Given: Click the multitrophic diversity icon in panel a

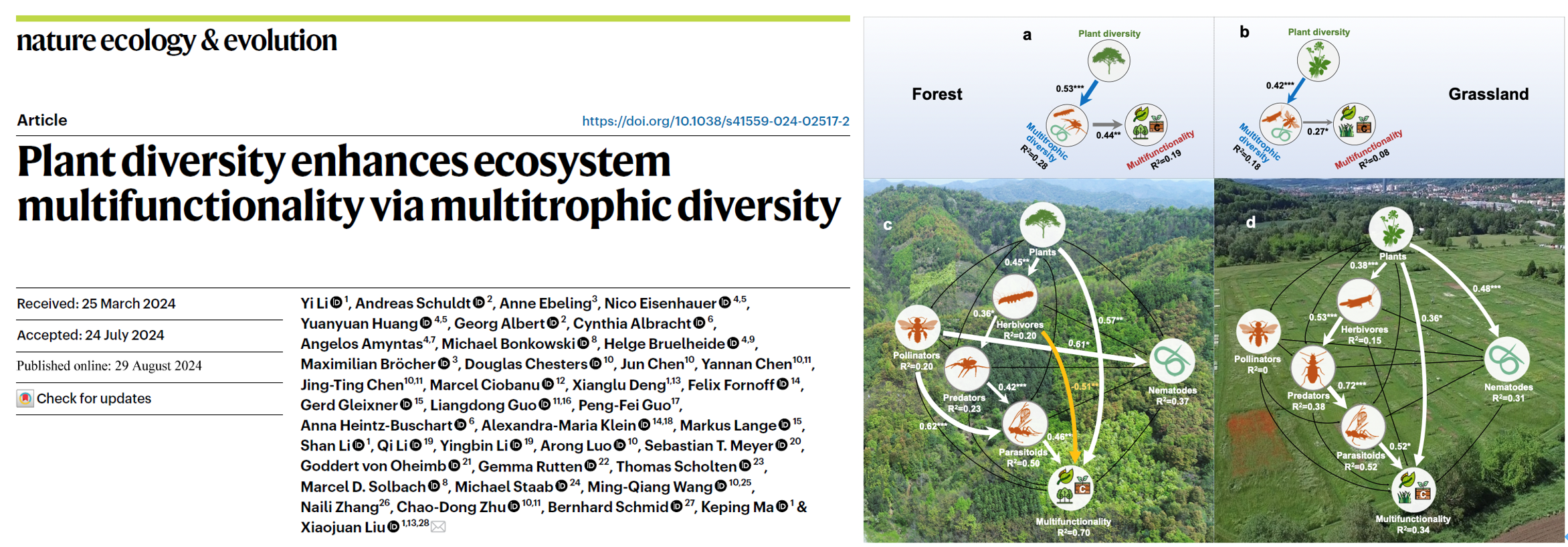Looking at the screenshot, I should (1066, 125).
